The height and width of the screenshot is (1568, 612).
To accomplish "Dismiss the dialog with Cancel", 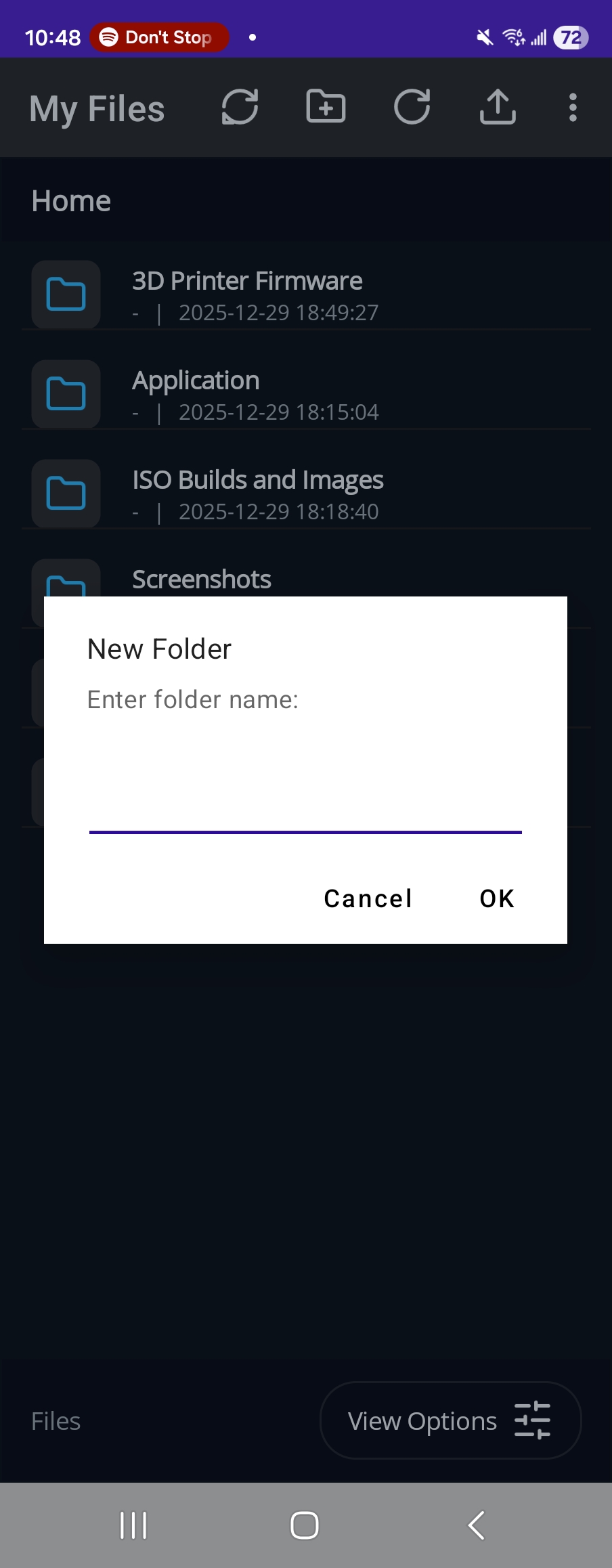I will (x=368, y=898).
